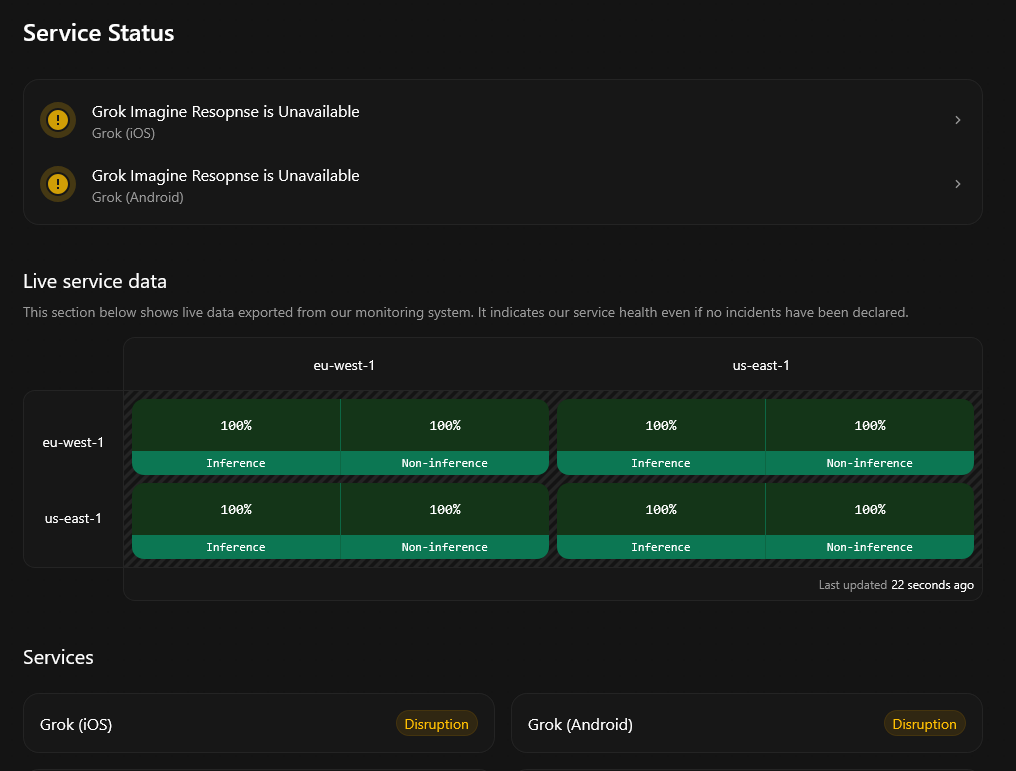This screenshot has height=771, width=1016.
Task: Click the 'Last updated 22 seconds ago' text
Action: [896, 585]
